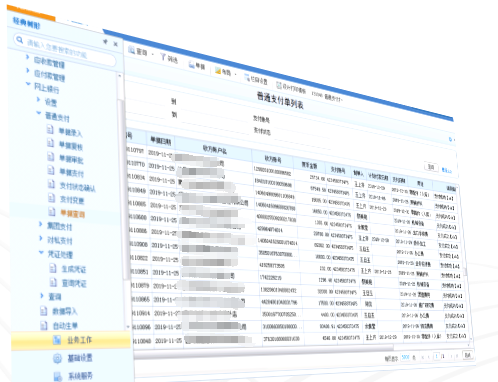This screenshot has height=382, width=498.
Task: Click the 栏目设置 column settings icon
Action: (x=247, y=78)
